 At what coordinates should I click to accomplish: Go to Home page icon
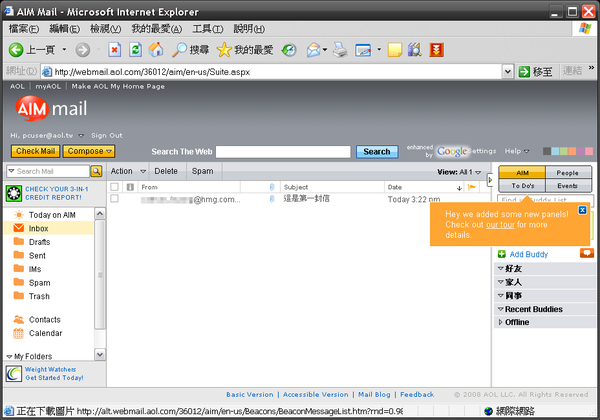click(x=156, y=50)
